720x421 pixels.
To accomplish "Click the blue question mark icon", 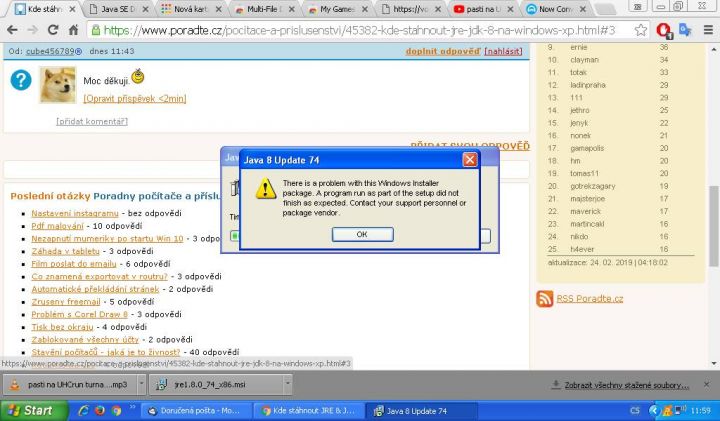I will tap(21, 80).
